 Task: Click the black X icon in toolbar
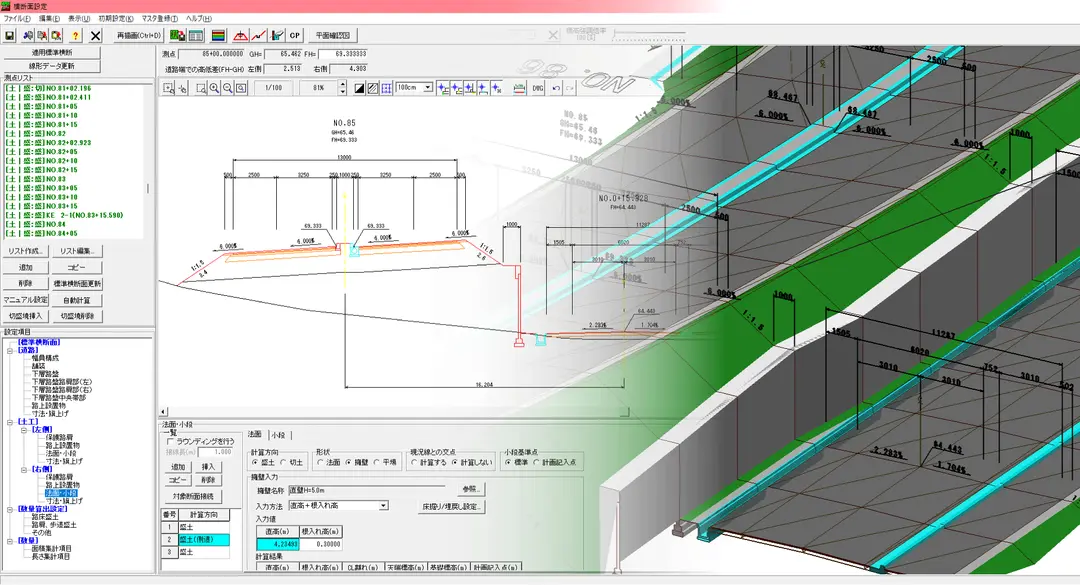(96, 35)
